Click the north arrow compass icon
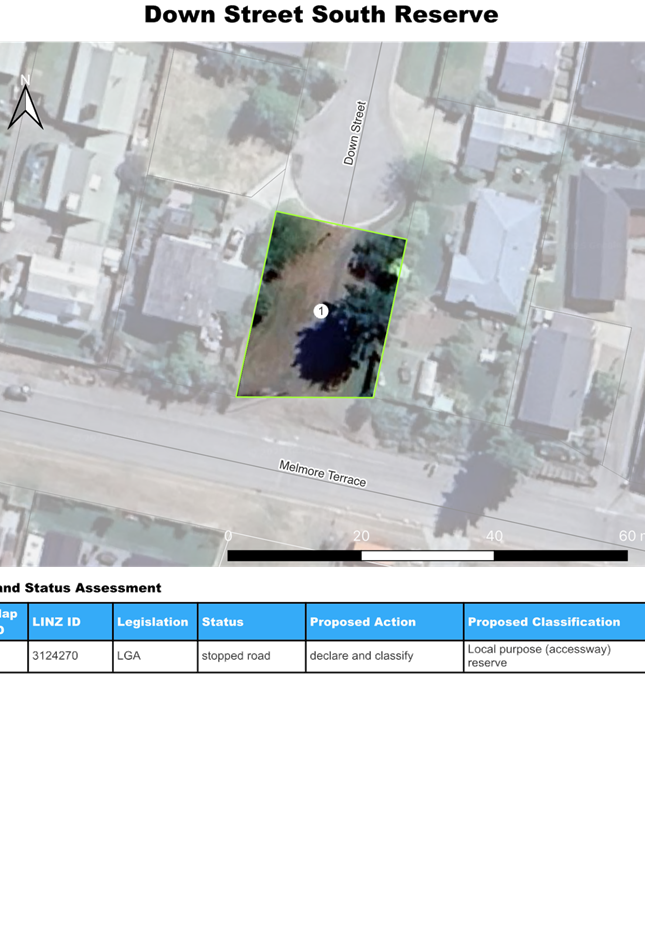645x934 pixels. [23, 104]
